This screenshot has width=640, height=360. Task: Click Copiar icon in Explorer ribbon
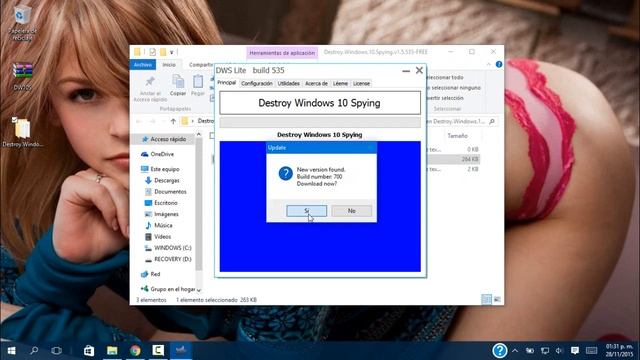(x=178, y=82)
